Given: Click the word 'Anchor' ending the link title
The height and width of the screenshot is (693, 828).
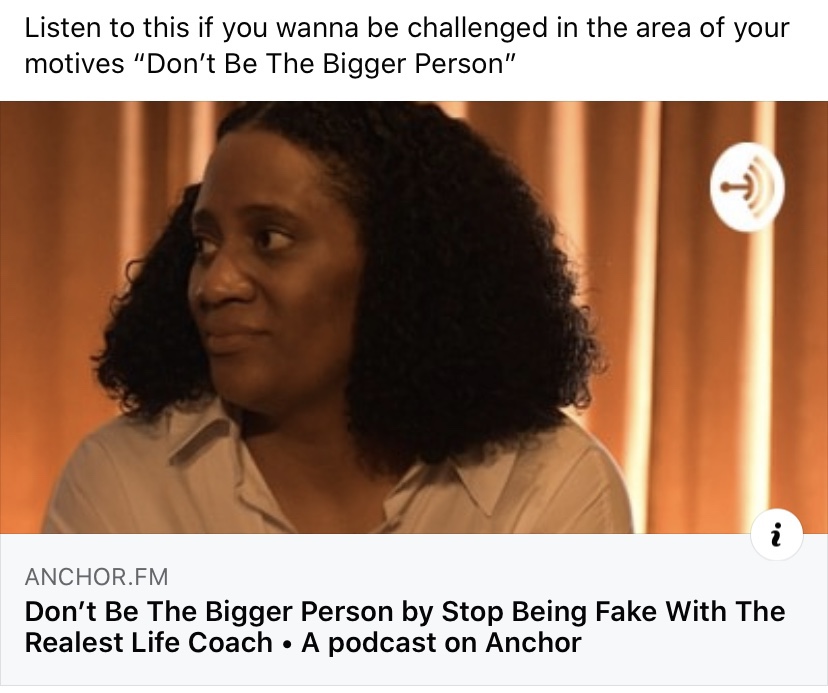Looking at the screenshot, I should (x=533, y=643).
